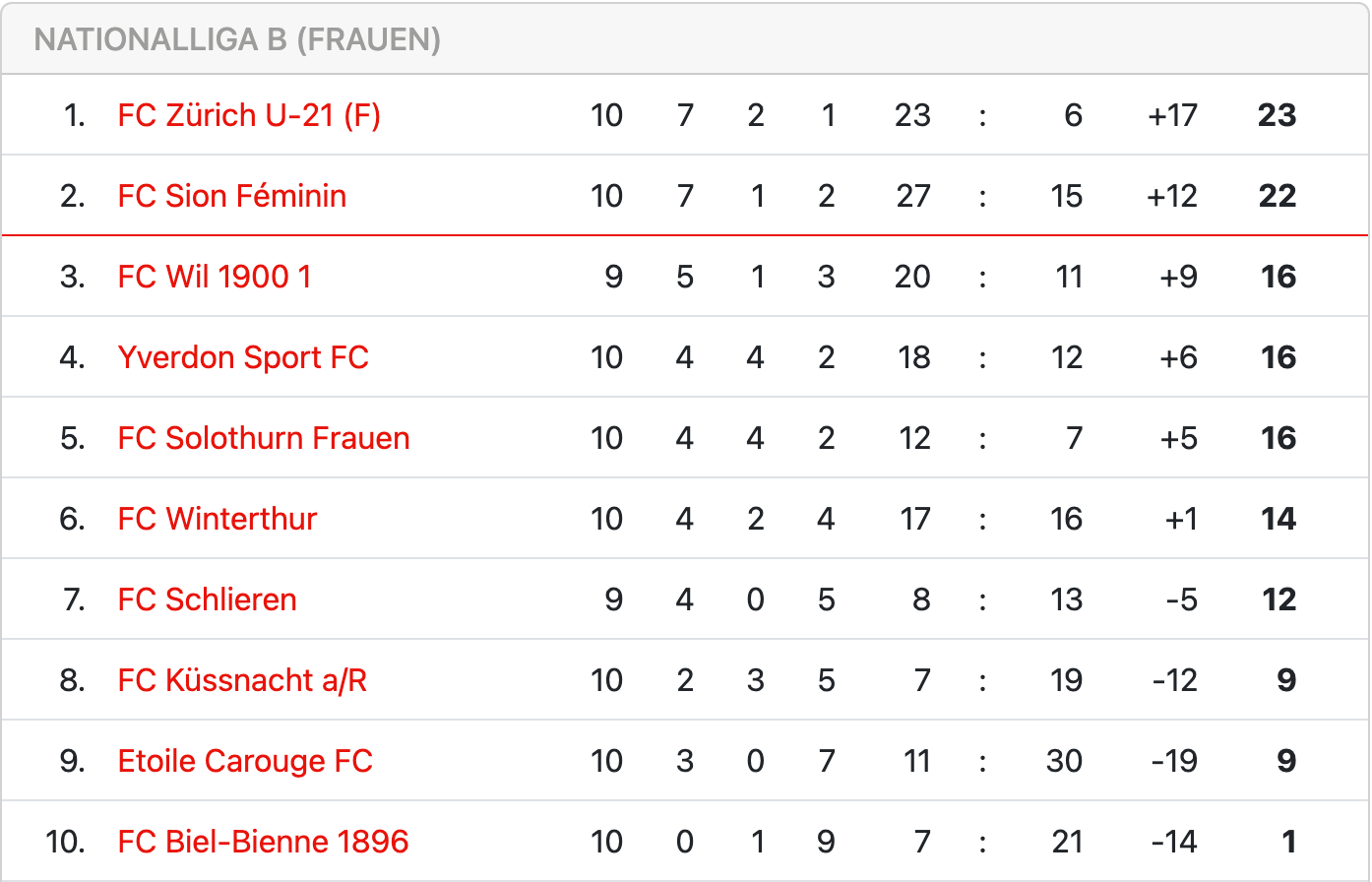Select the +17 goal difference cell
The height and width of the screenshot is (882, 1372).
coord(1172,115)
